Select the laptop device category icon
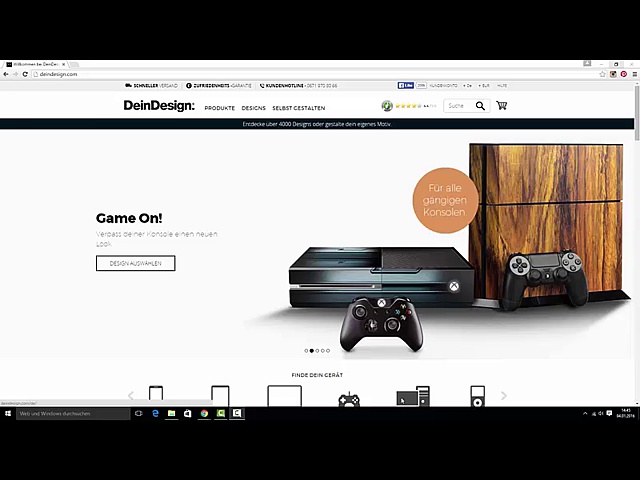 tap(284, 396)
